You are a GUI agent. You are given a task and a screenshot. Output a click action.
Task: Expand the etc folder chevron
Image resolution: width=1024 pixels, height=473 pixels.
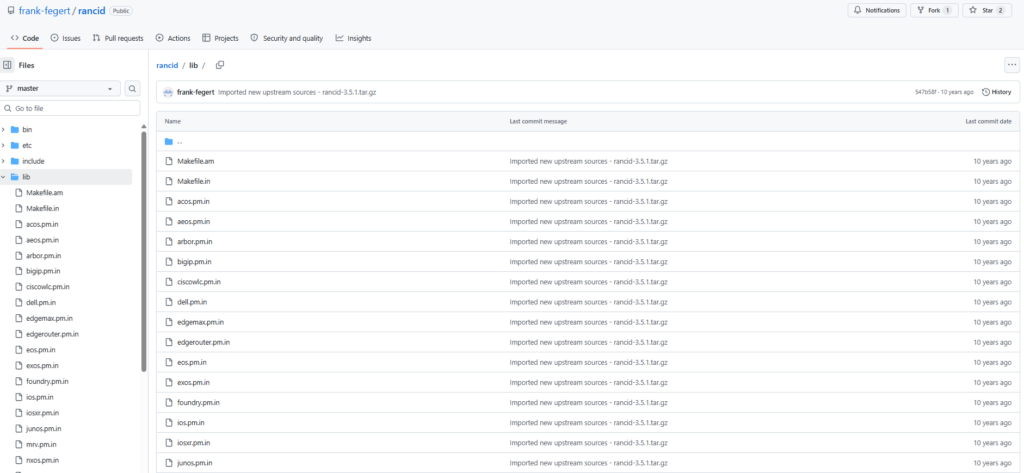pos(3,145)
